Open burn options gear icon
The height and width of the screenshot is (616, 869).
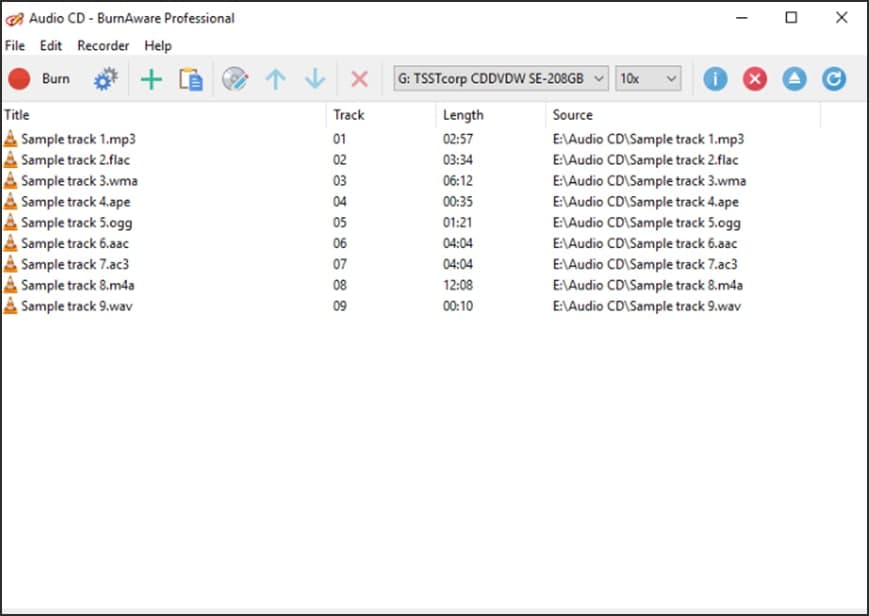(x=105, y=79)
